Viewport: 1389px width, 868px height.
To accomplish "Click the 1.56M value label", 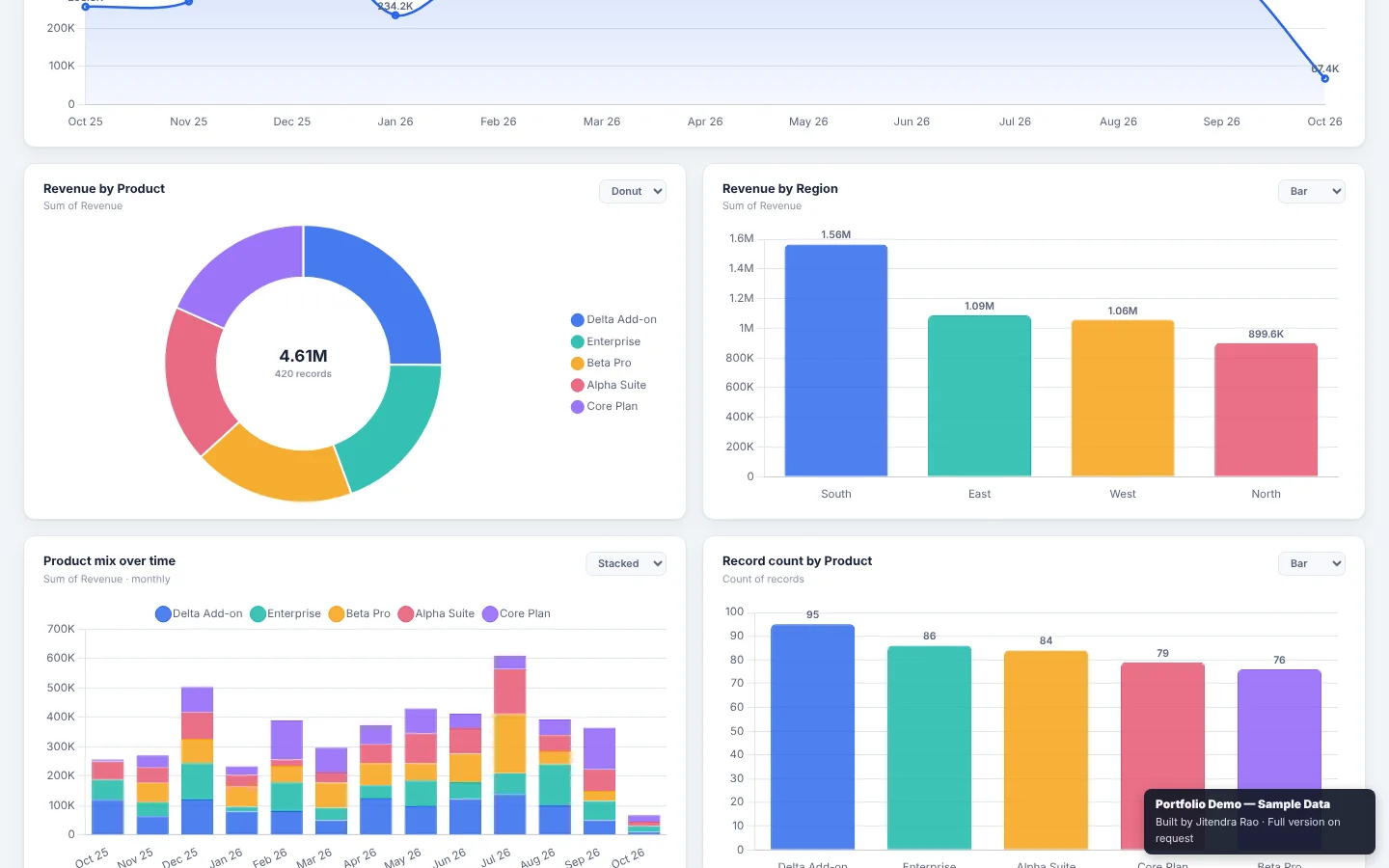I will coord(836,235).
